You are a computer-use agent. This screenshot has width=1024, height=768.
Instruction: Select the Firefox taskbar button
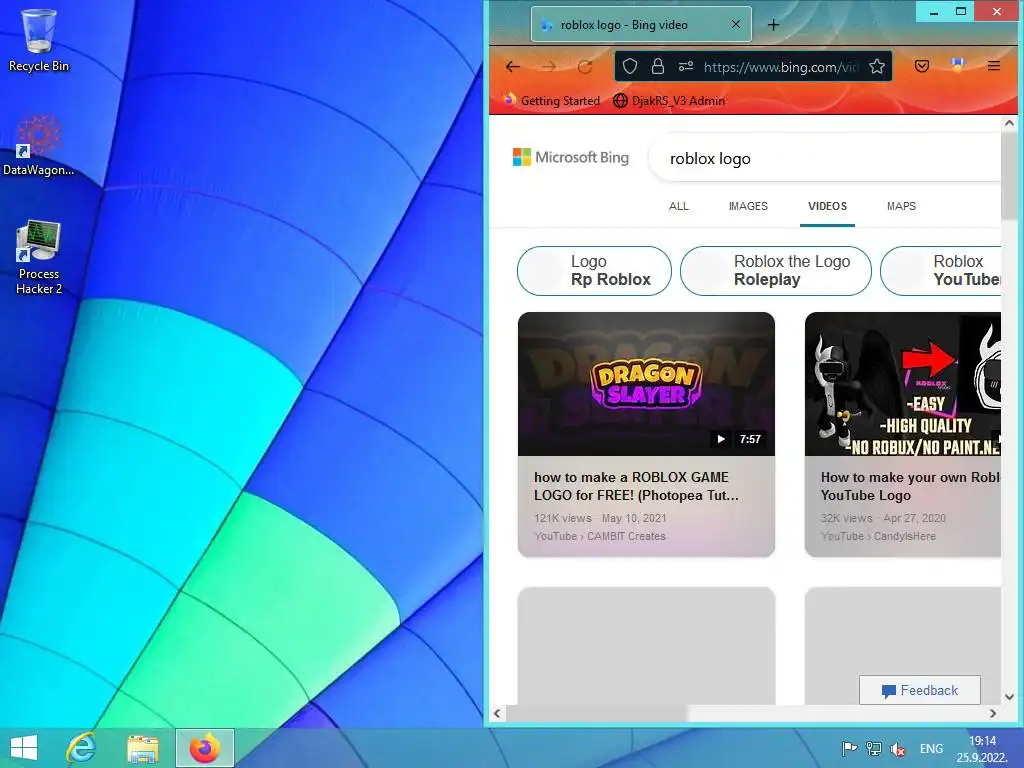(204, 748)
